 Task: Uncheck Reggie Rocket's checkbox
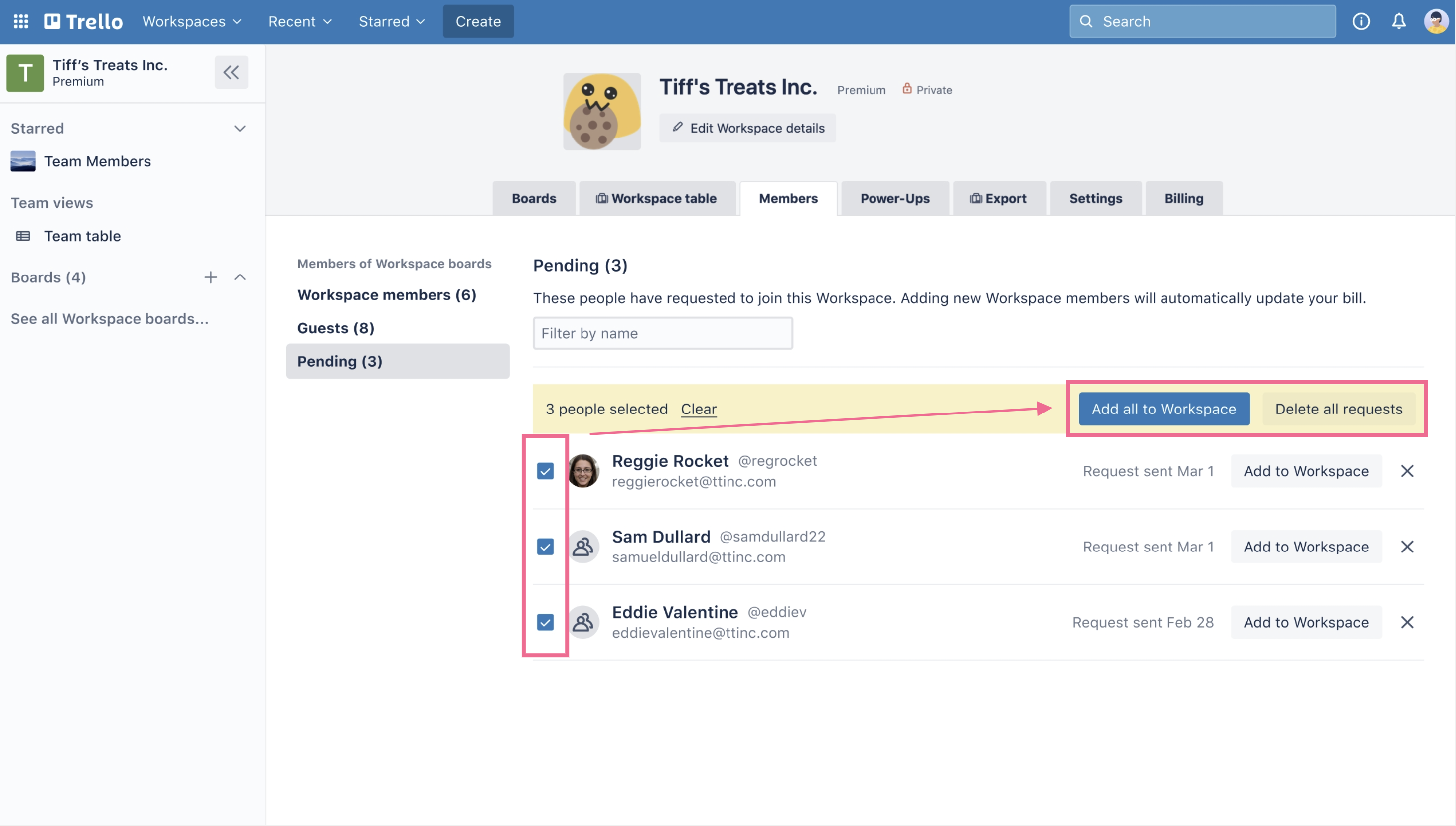(x=545, y=471)
